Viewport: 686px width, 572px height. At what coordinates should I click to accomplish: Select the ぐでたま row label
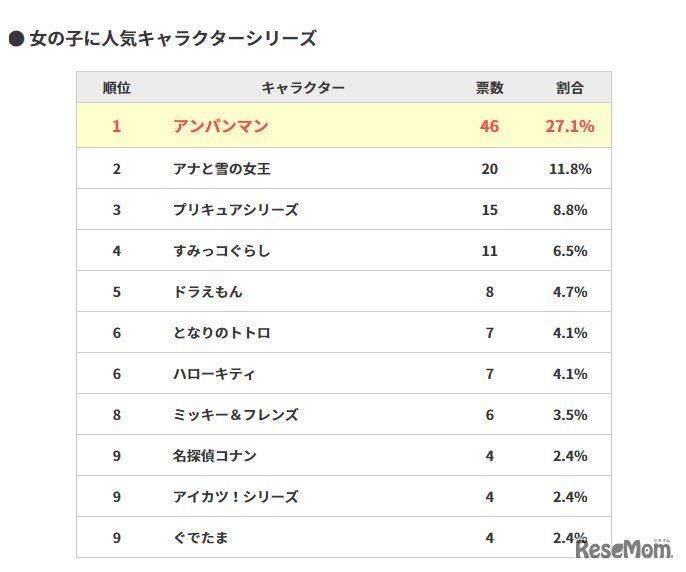[x=200, y=538]
